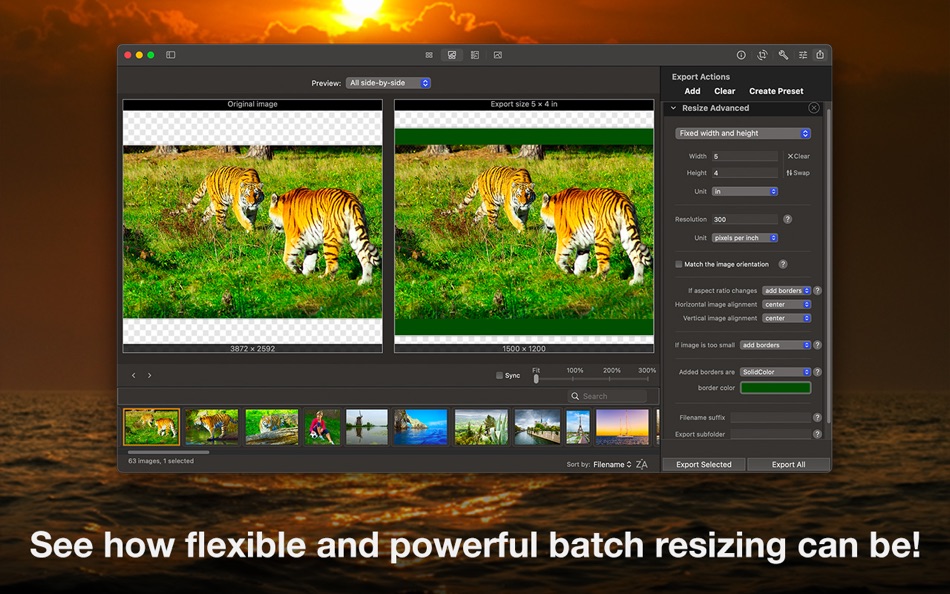The image size is (950, 594).
Task: Open the image info icon
Action: point(741,55)
